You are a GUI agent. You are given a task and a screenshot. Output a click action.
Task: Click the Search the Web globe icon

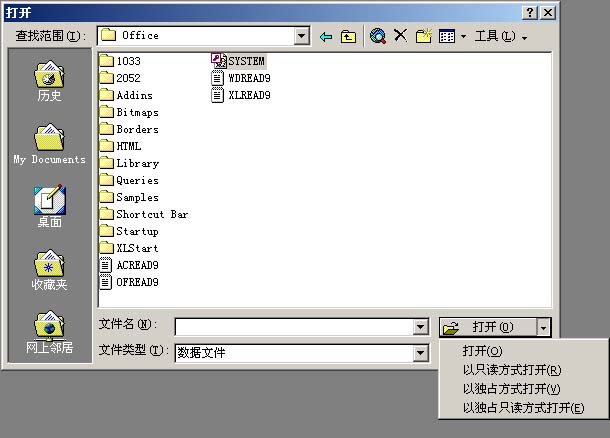[x=378, y=36]
